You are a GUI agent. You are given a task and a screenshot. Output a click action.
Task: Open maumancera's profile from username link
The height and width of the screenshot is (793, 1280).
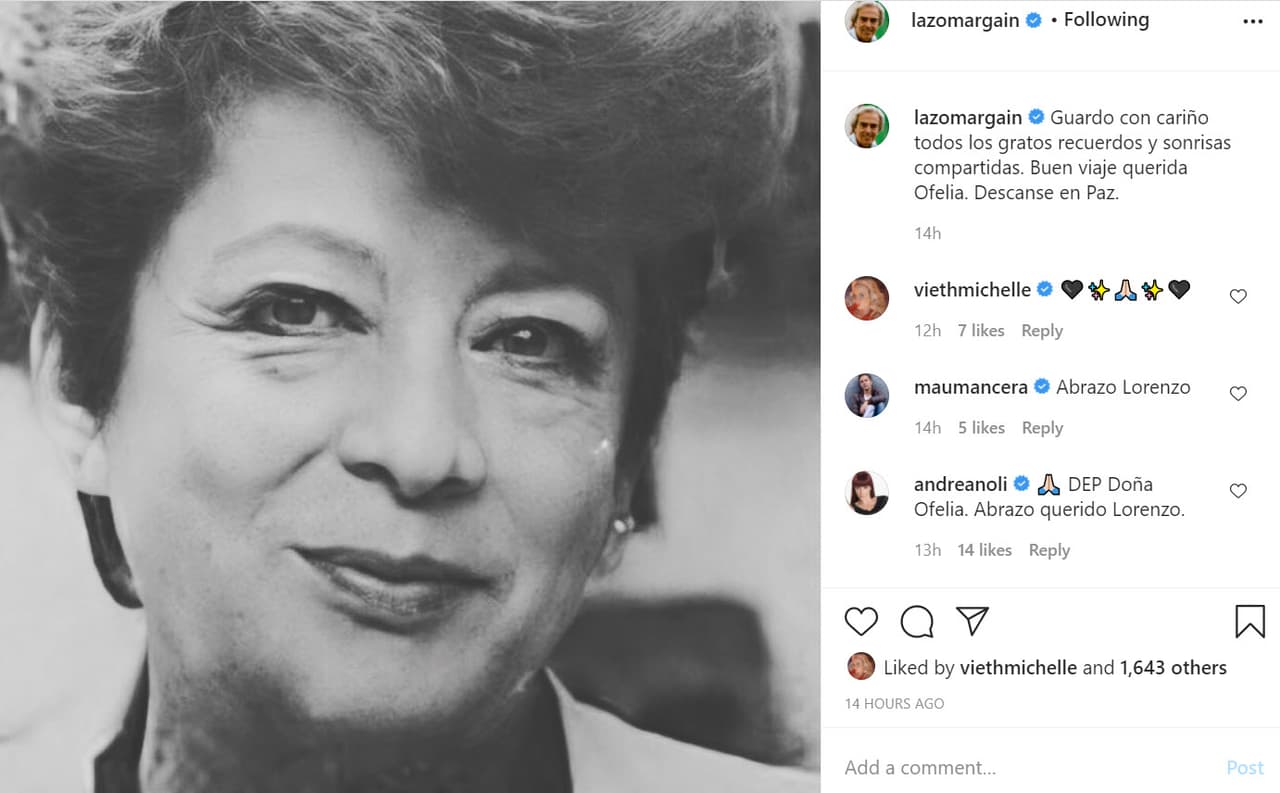coord(970,387)
